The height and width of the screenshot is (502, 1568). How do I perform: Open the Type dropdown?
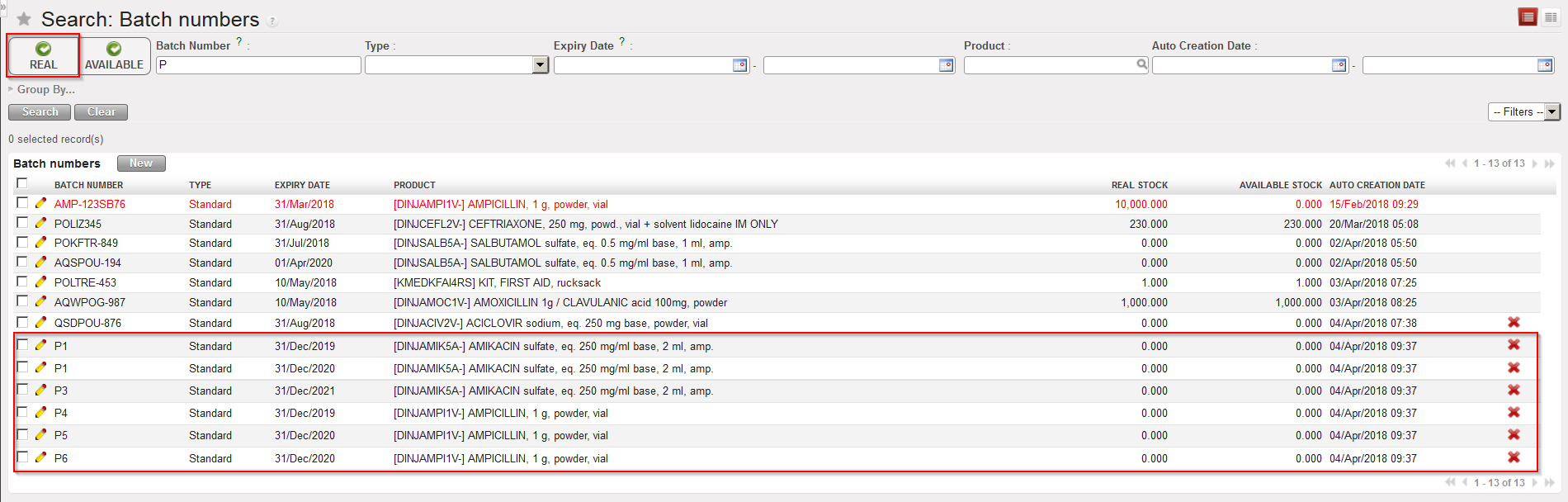coord(540,65)
